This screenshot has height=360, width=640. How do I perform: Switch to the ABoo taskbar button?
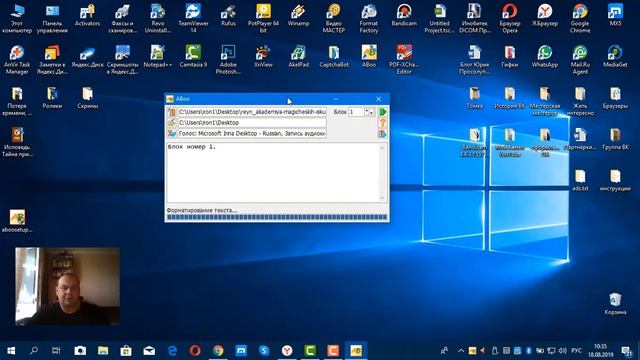(356, 351)
